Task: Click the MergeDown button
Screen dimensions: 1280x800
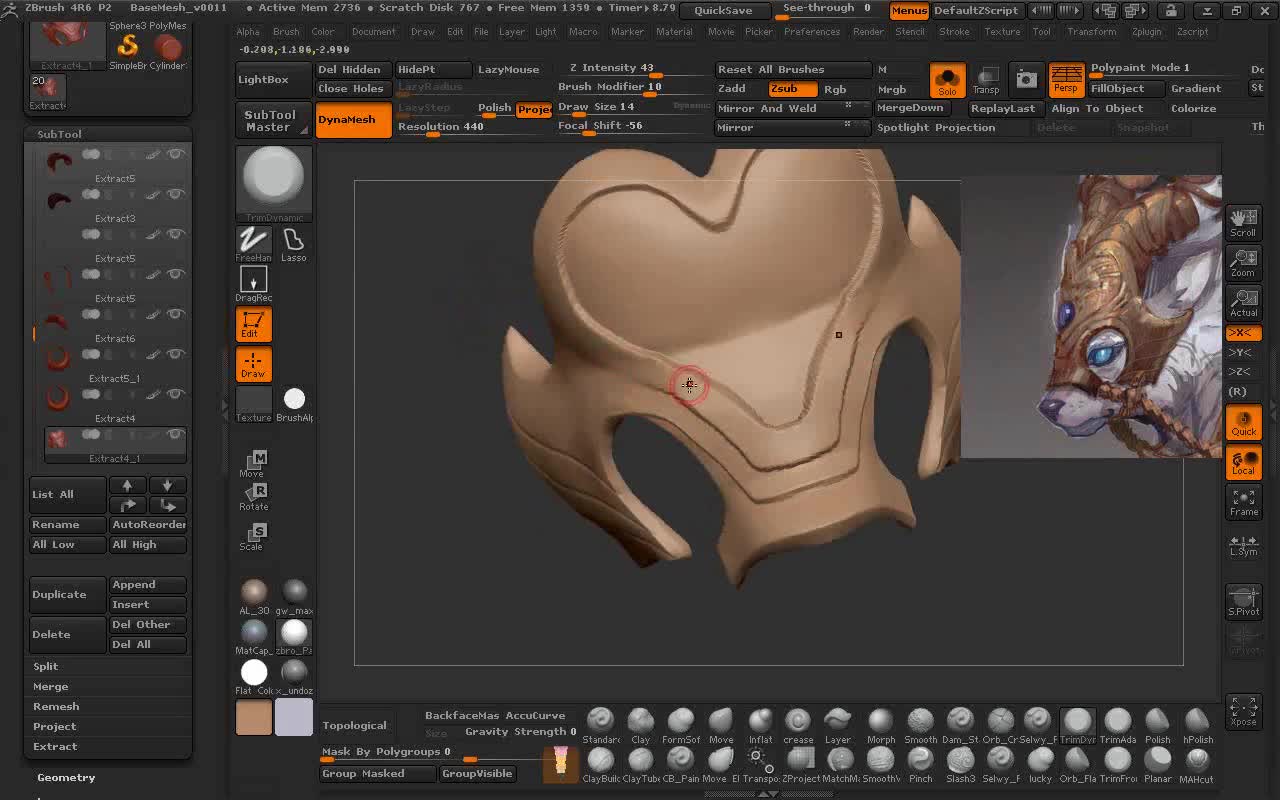Action: tap(910, 108)
